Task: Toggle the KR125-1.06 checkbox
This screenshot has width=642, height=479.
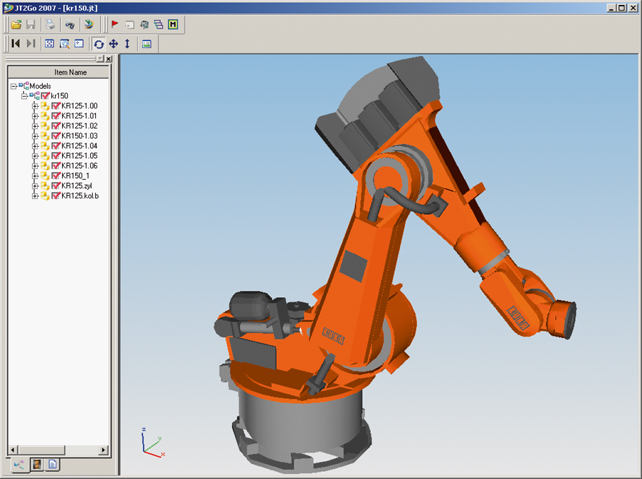Action: tap(56, 166)
